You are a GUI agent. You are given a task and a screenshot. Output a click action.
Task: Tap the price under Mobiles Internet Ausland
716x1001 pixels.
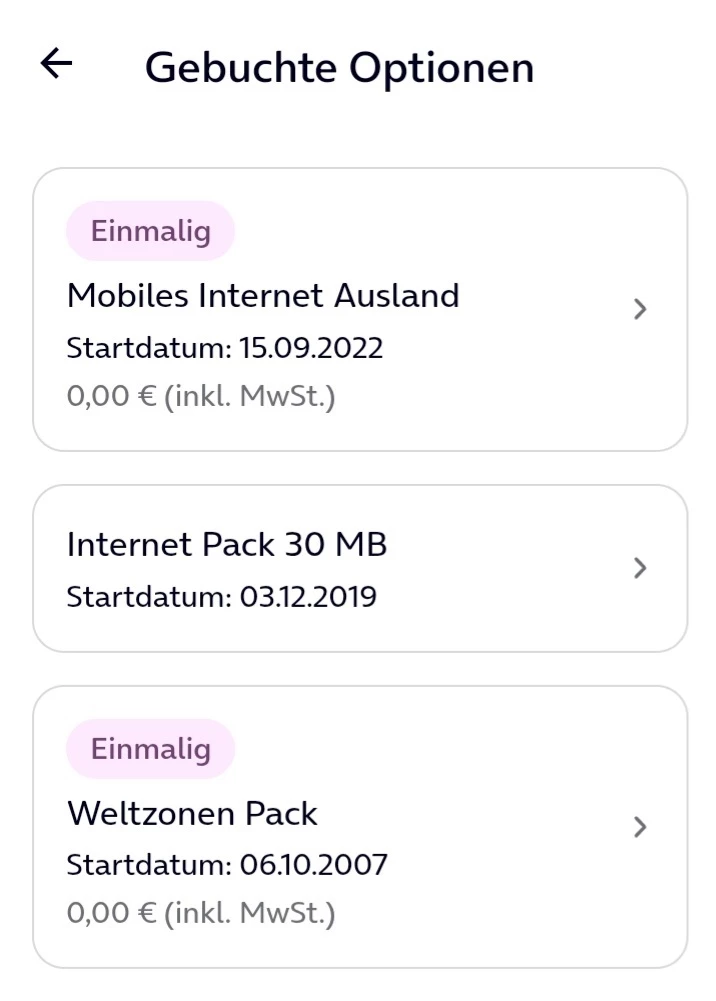[x=111, y=396]
